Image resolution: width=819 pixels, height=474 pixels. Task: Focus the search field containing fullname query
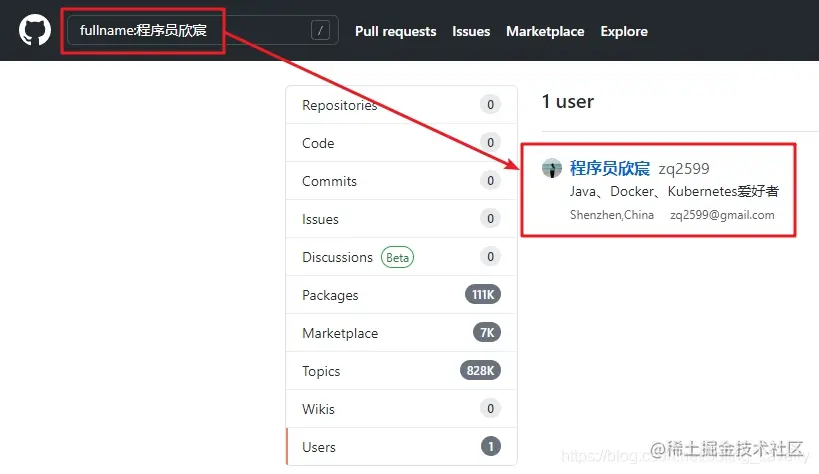pos(203,30)
